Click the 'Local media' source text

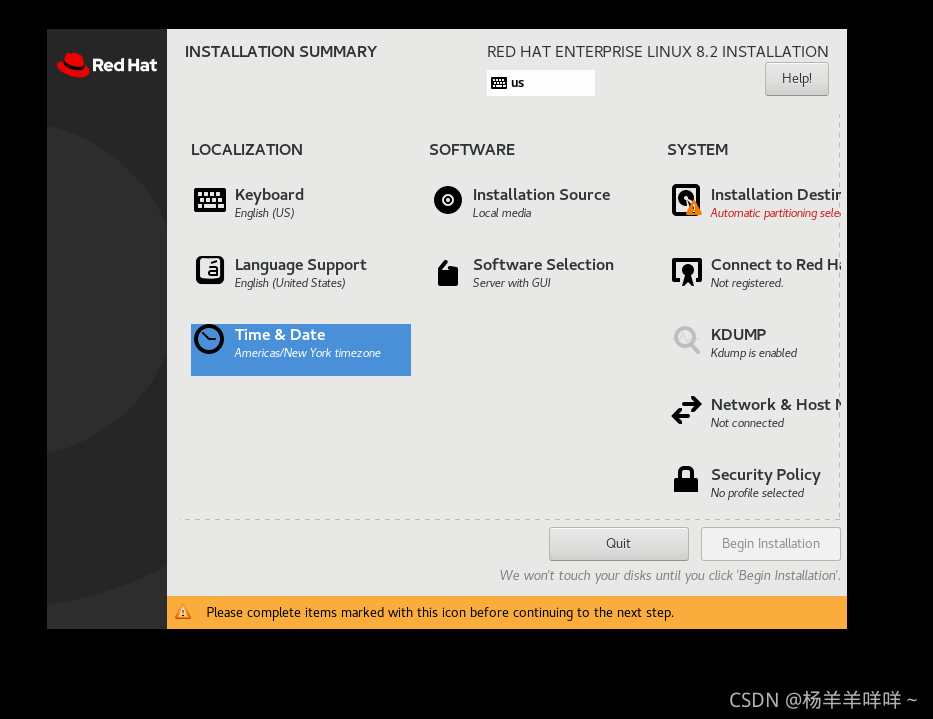pos(502,213)
